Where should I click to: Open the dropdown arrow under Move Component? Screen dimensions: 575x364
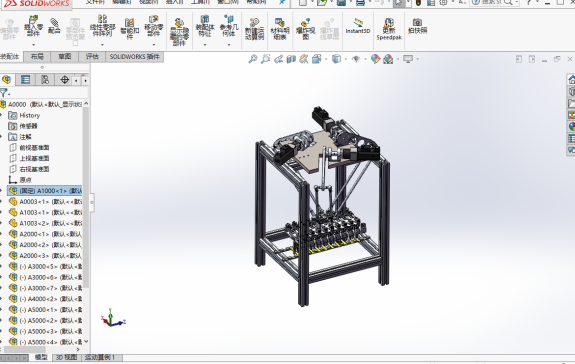[x=154, y=45]
